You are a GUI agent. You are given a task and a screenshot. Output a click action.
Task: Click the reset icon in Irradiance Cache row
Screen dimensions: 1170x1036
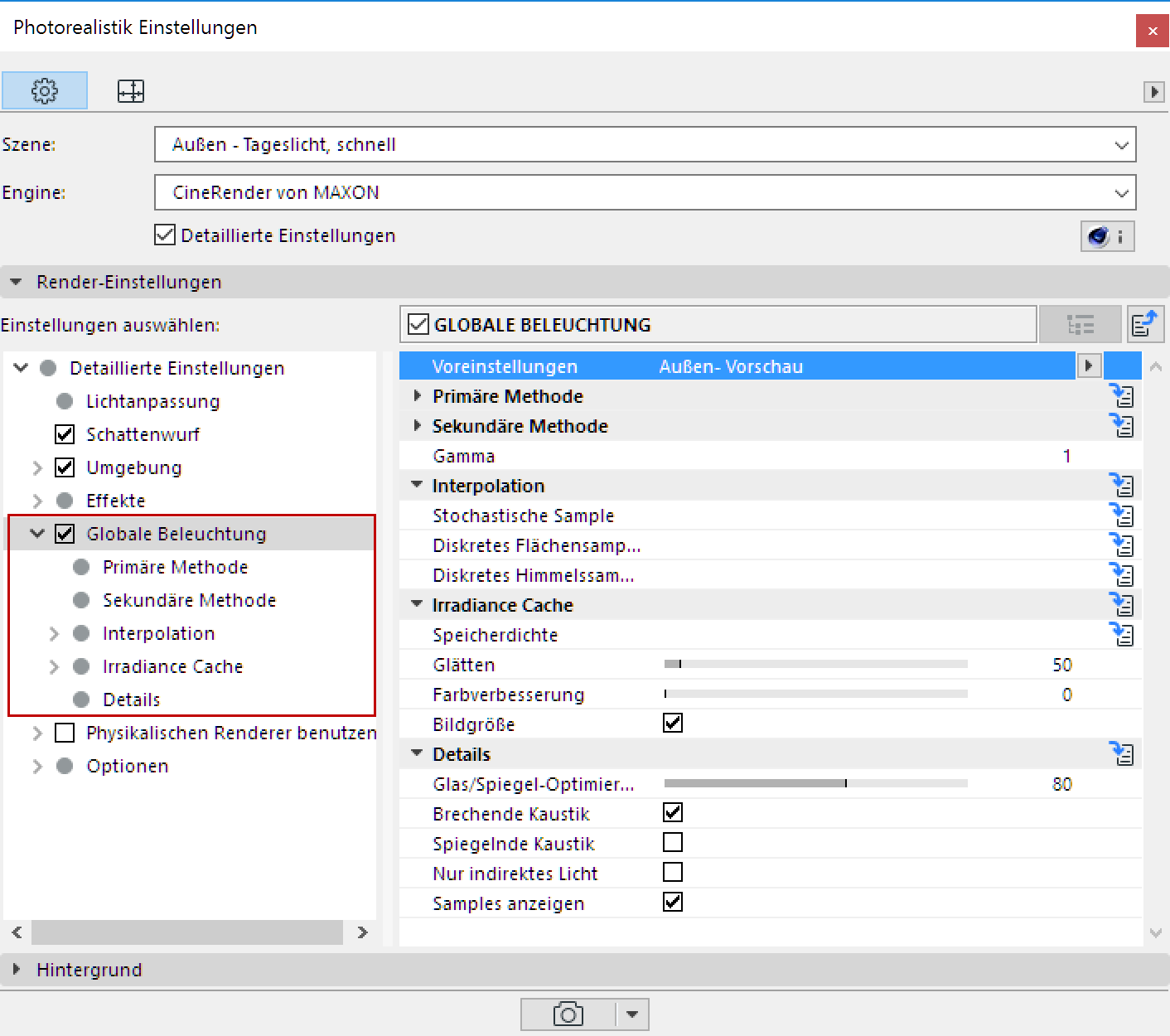pyautogui.click(x=1122, y=605)
